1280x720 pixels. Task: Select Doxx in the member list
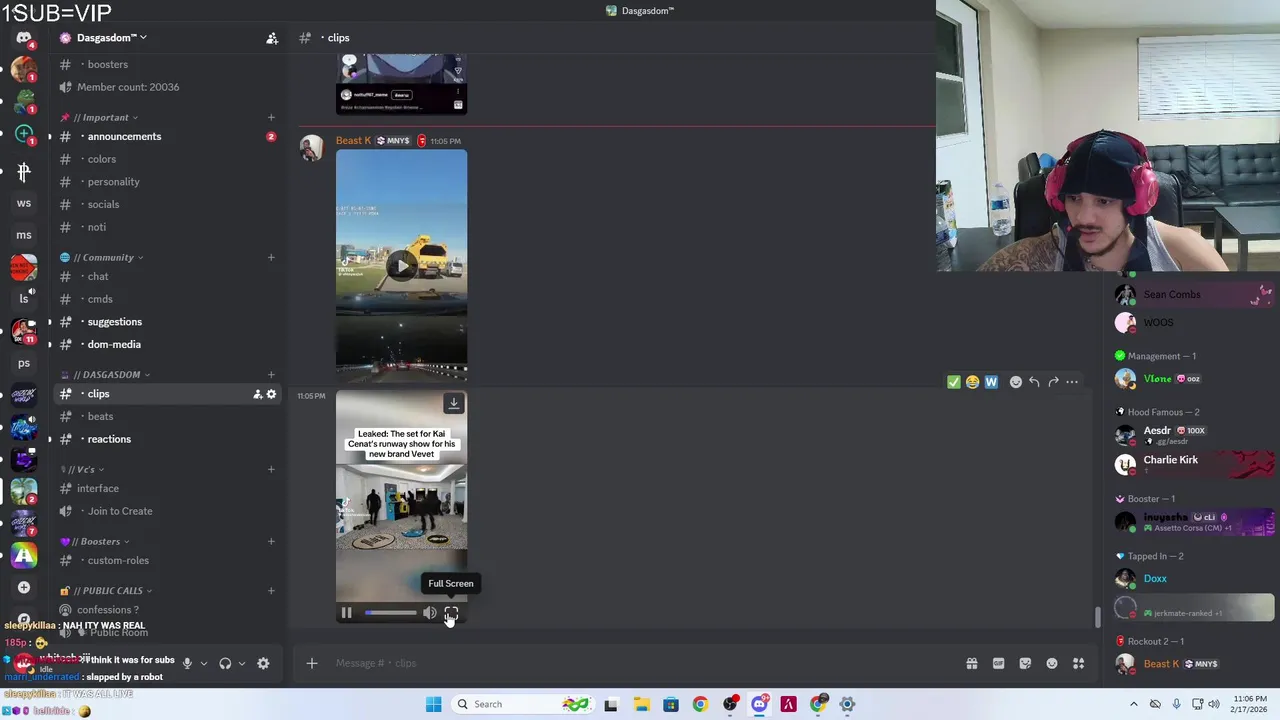[1192, 578]
